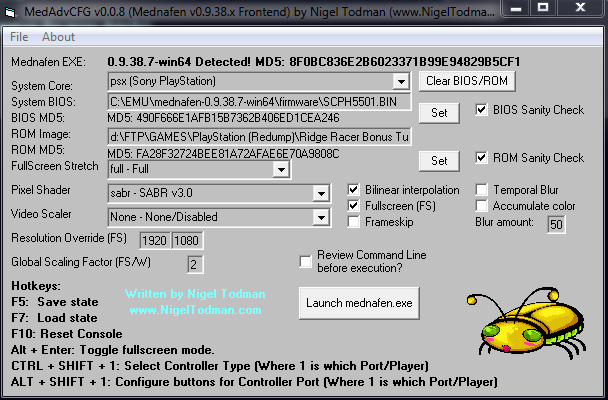This screenshot has height=400, width=608.
Task: Enable the Frameskip checkbox
Action: (x=354, y=223)
